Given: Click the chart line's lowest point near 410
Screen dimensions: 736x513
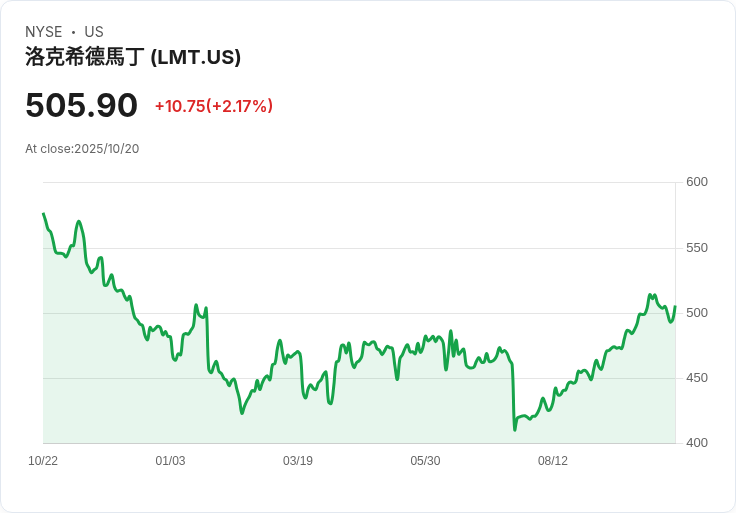Looking at the screenshot, I should point(515,429).
